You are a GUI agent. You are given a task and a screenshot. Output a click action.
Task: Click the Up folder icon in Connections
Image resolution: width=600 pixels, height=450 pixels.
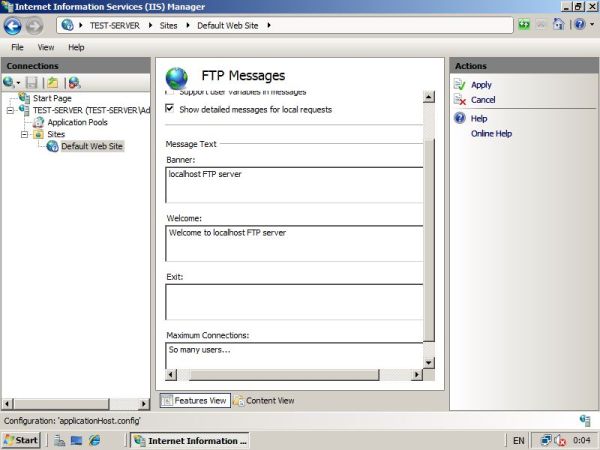53,82
